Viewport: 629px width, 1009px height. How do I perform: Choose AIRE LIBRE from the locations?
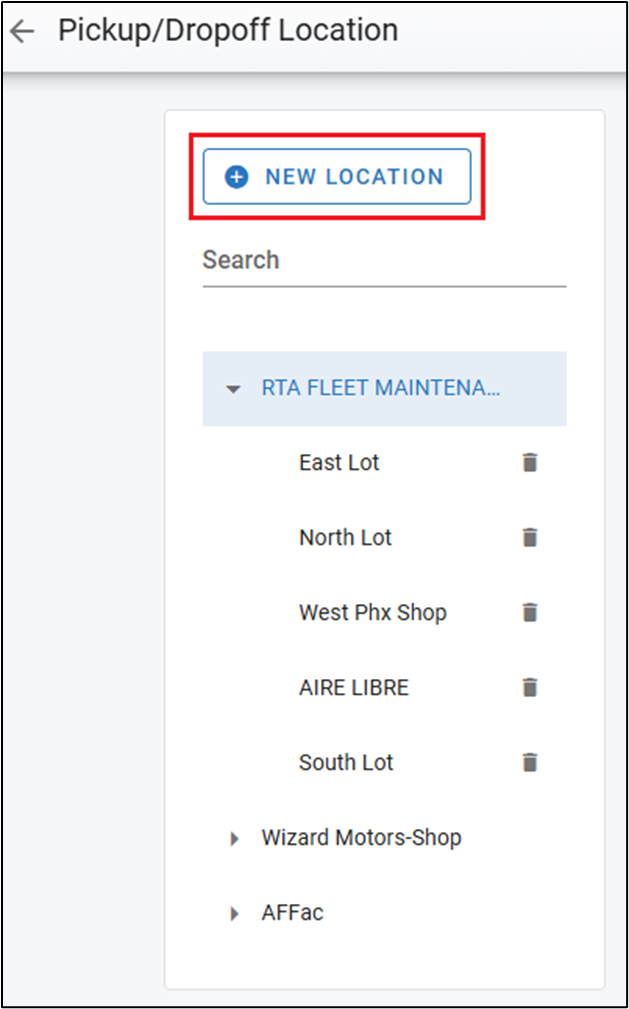pyautogui.click(x=353, y=688)
